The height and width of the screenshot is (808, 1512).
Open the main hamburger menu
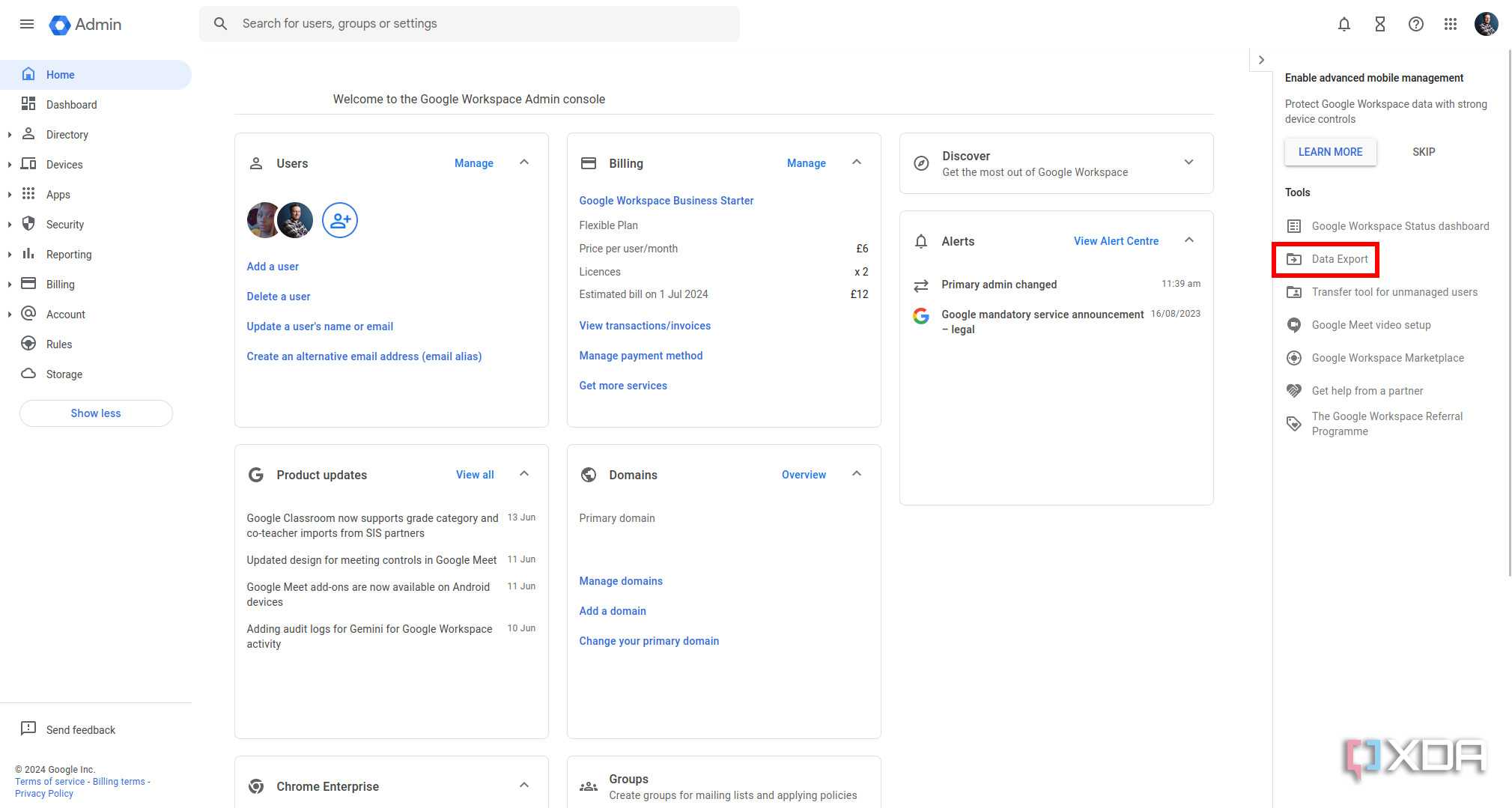(27, 24)
